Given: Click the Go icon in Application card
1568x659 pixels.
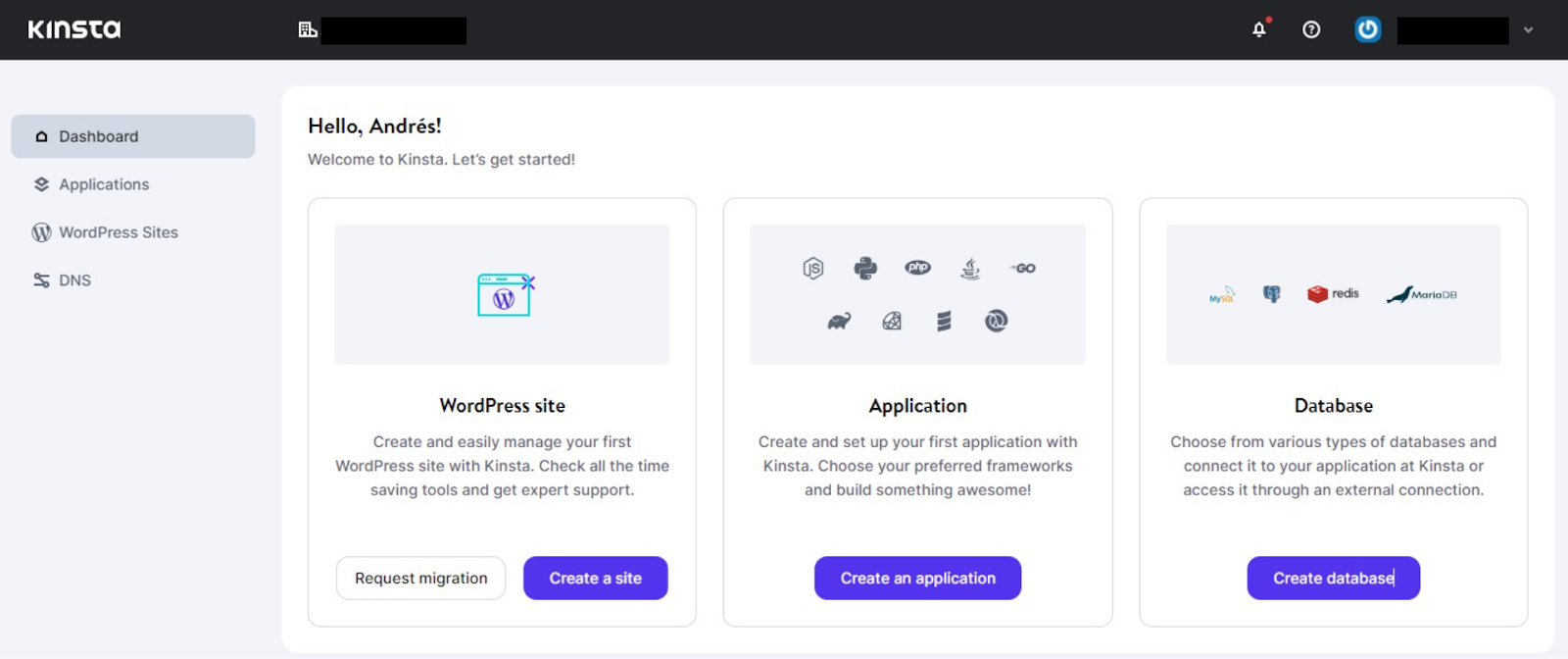Looking at the screenshot, I should pyautogui.click(x=1023, y=268).
